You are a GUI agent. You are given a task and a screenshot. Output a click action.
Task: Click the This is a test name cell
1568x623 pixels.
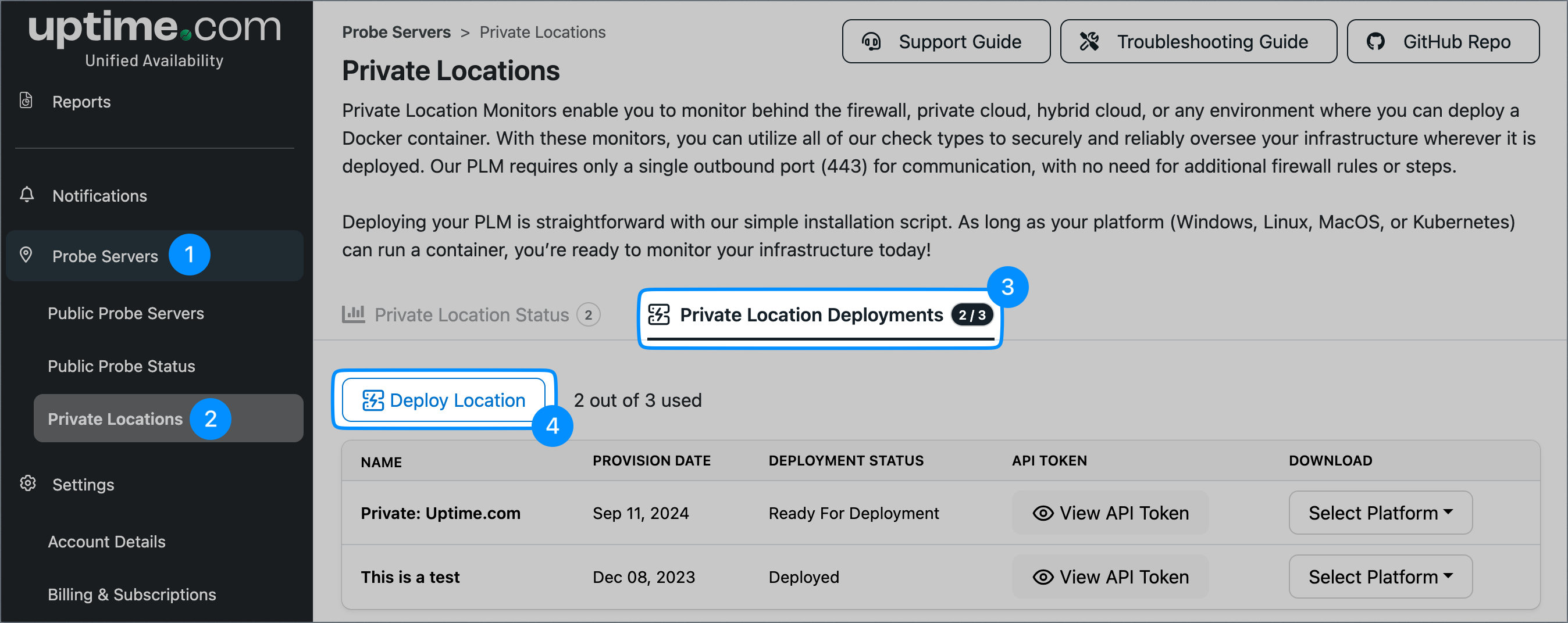click(x=410, y=577)
